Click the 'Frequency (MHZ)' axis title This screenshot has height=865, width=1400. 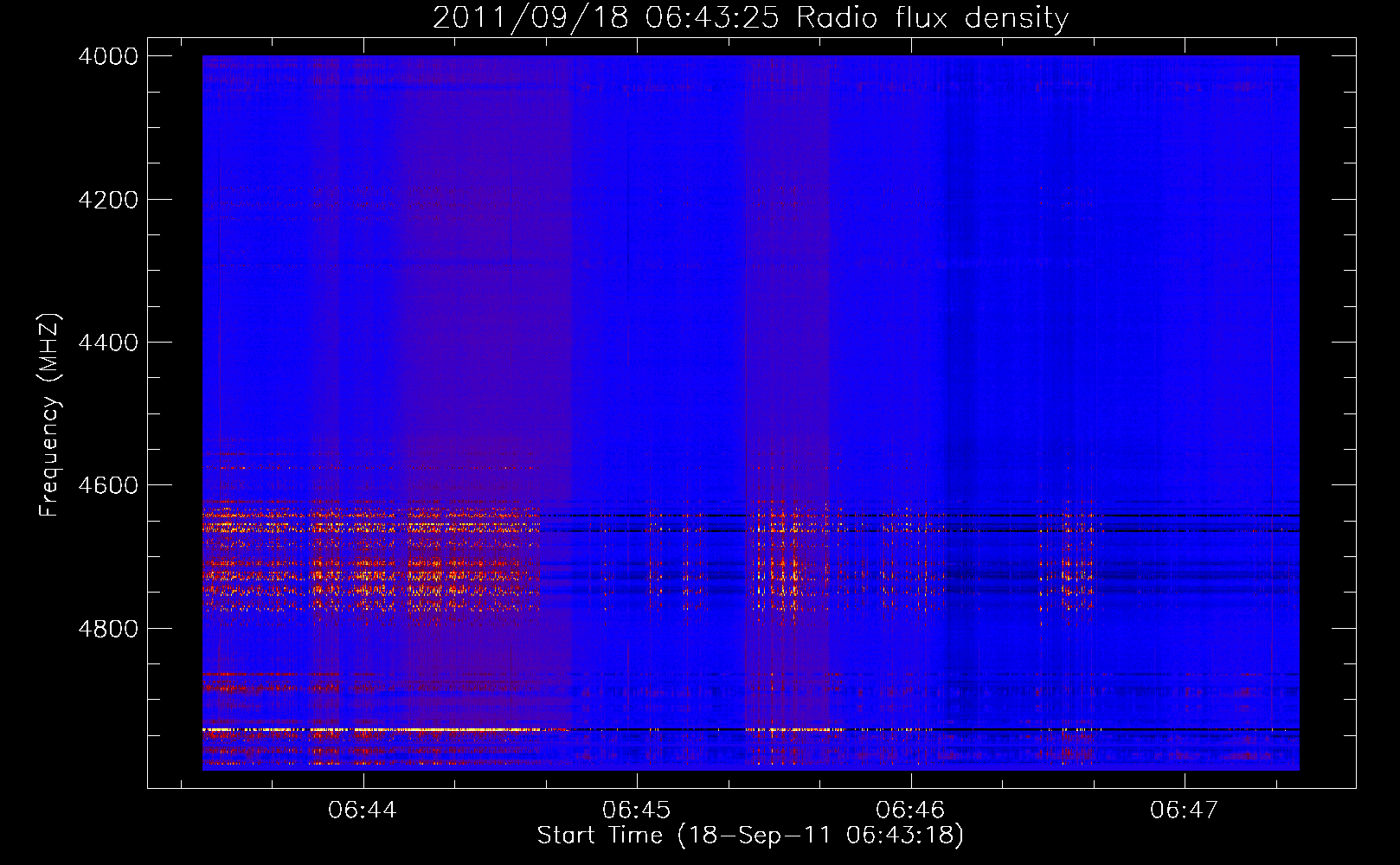coord(49,415)
